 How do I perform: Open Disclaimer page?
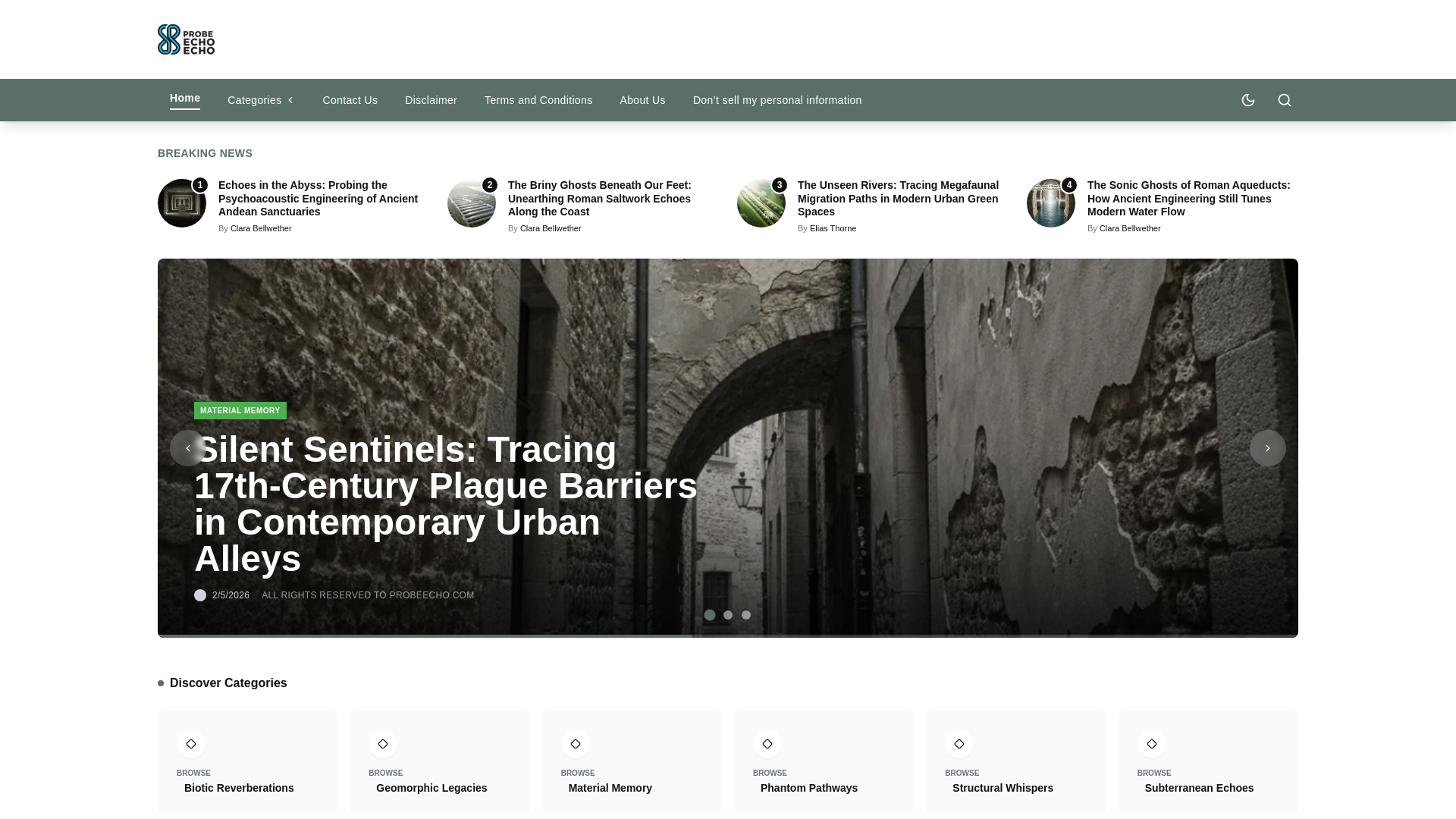(x=431, y=100)
